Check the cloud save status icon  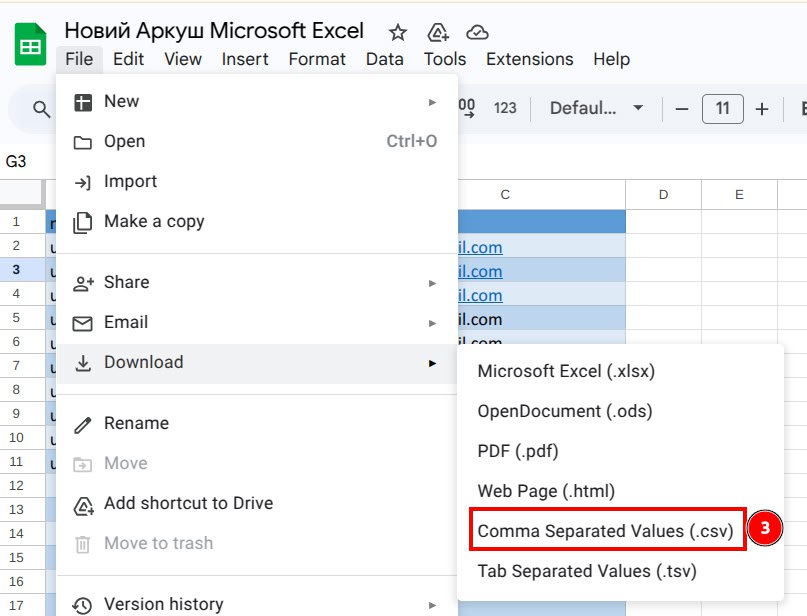click(477, 32)
